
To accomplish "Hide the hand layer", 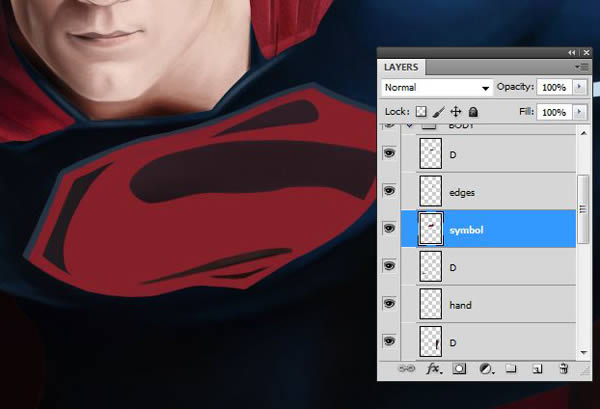I will click(x=390, y=304).
